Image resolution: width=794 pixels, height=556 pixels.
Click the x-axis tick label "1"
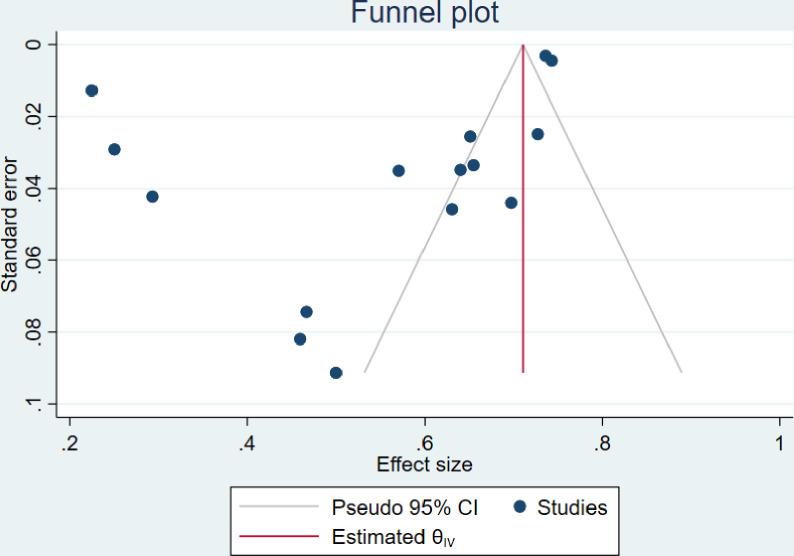(x=779, y=441)
